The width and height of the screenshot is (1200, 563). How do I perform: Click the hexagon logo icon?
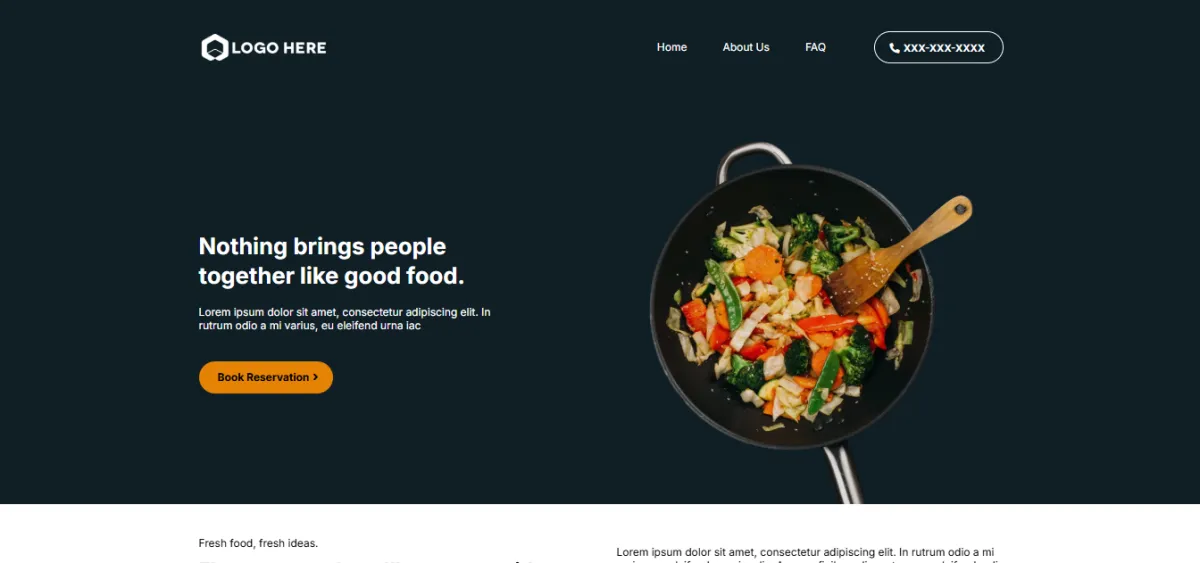point(214,47)
